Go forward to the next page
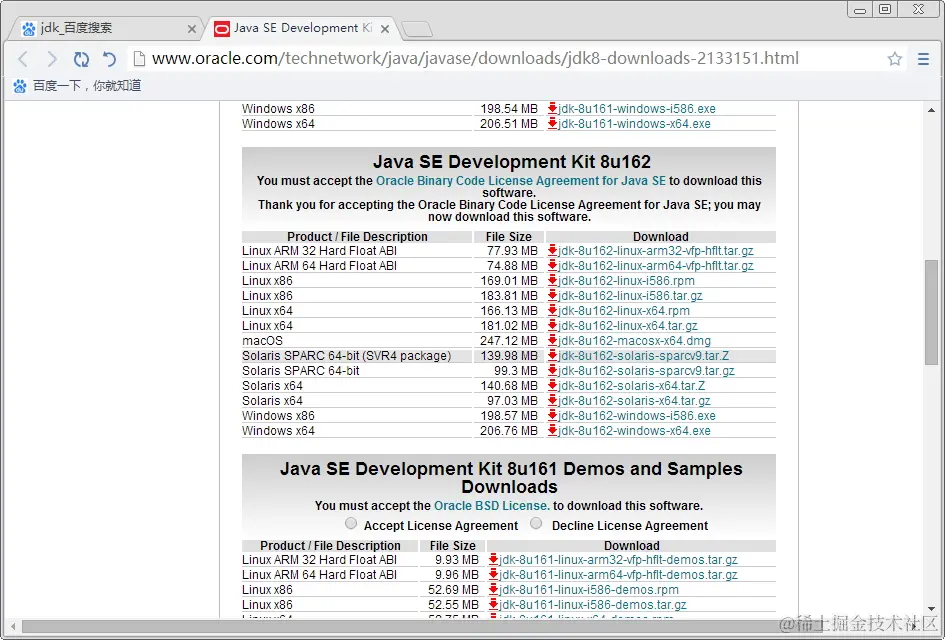945x640 pixels. (x=52, y=58)
